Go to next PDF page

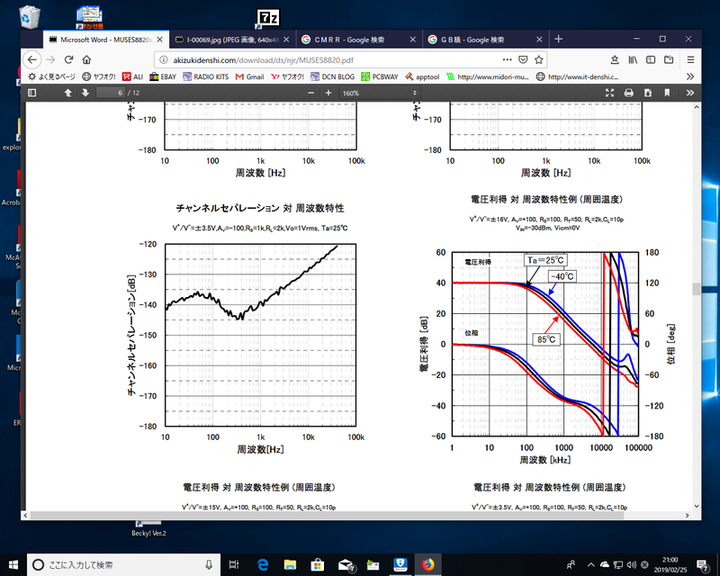(85, 92)
